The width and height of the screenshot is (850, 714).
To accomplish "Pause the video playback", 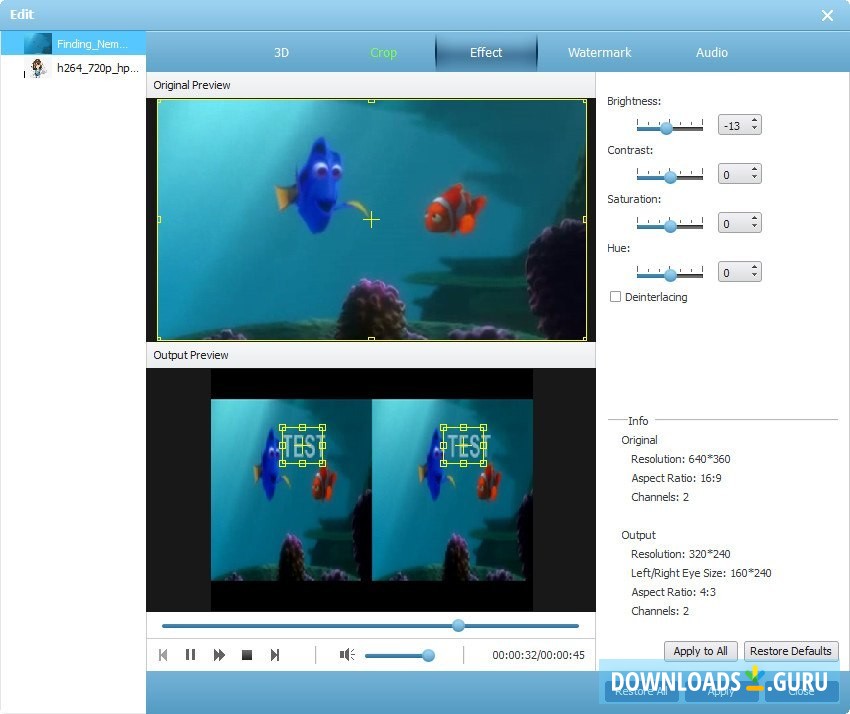I will point(190,655).
